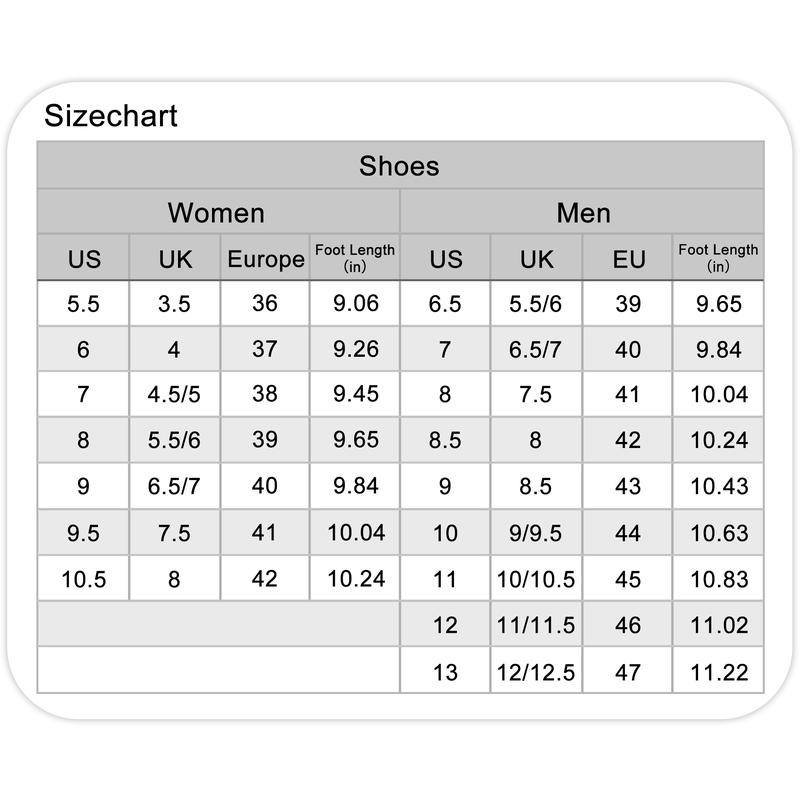Click the Men's Foot Length column header
The height and width of the screenshot is (800, 800).
[718, 257]
